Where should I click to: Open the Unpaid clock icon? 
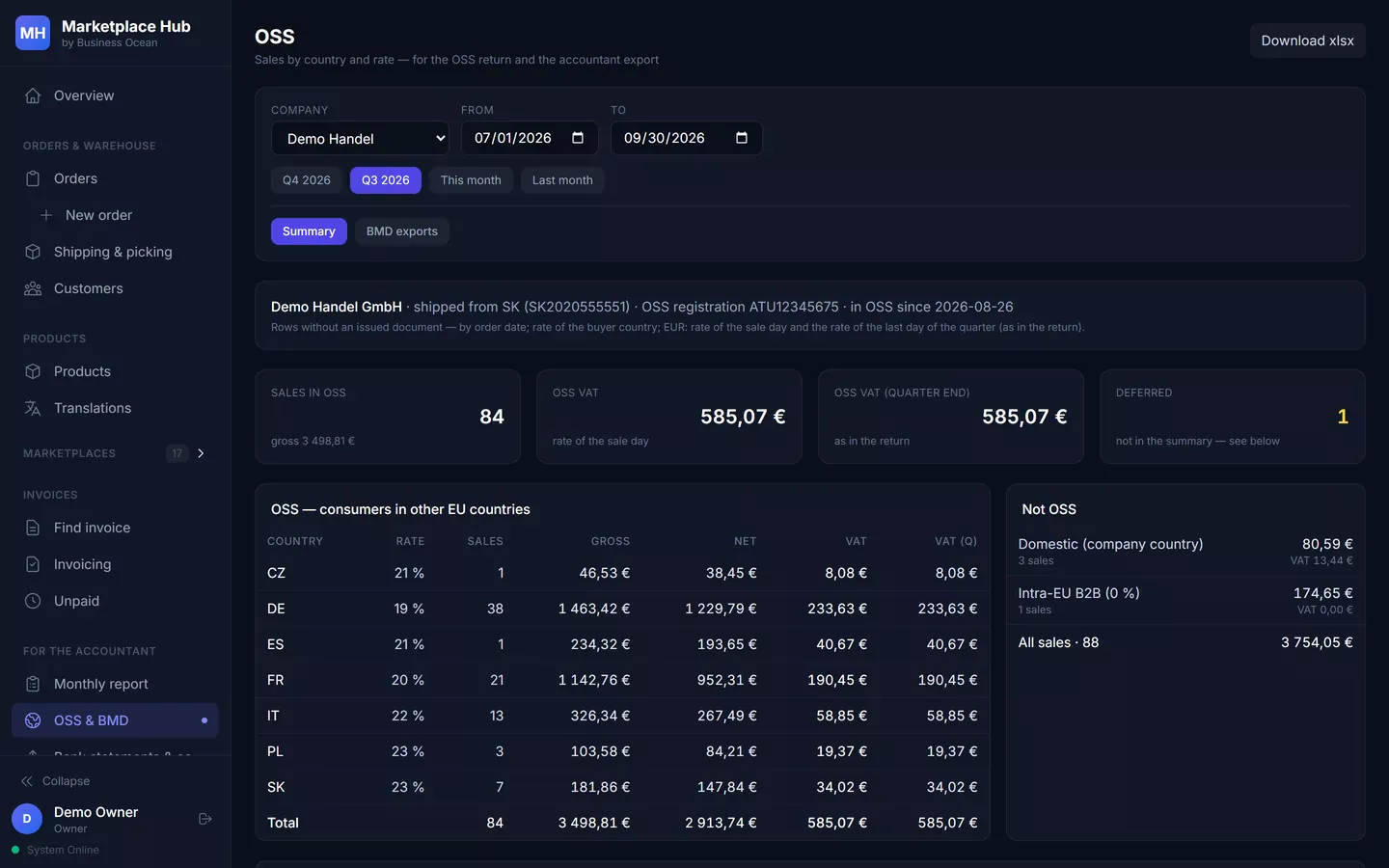pos(33,601)
